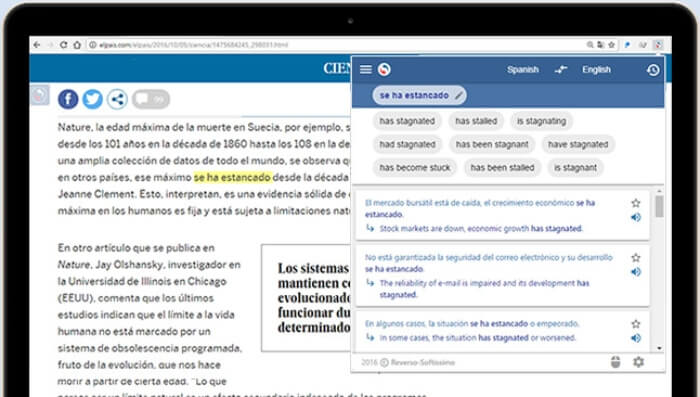This screenshot has height=397, width=700.
Task: Open the Spanish source language selector
Action: click(x=523, y=70)
